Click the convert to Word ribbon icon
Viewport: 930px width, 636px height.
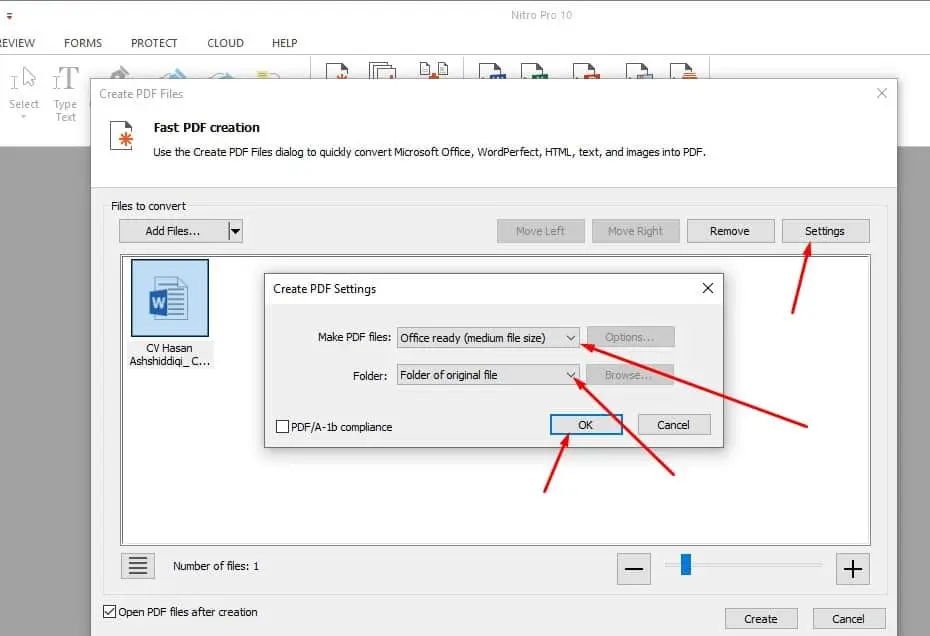pos(492,71)
